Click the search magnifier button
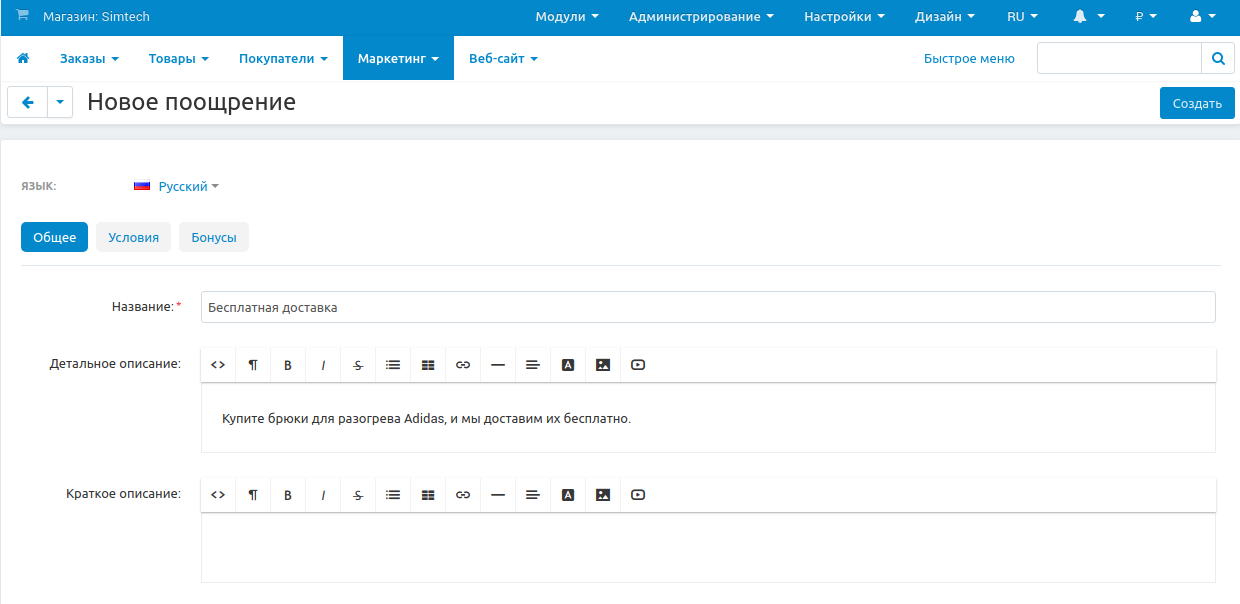Viewport: 1240px width, 604px height. (1217, 59)
